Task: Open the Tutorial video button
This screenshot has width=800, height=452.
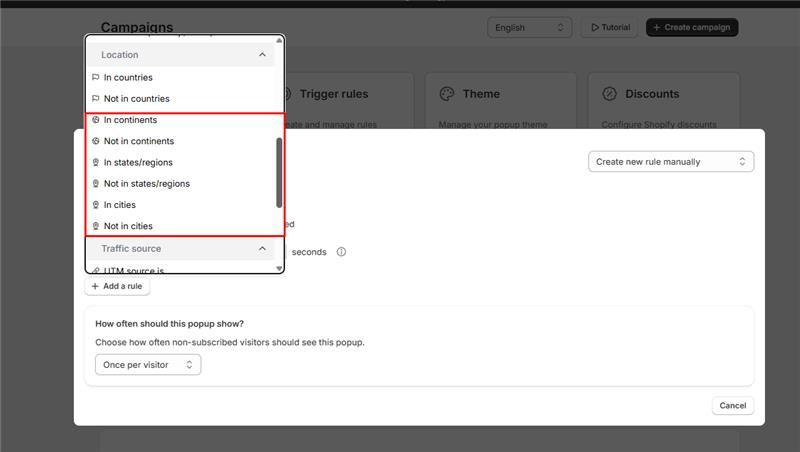Action: [610, 28]
